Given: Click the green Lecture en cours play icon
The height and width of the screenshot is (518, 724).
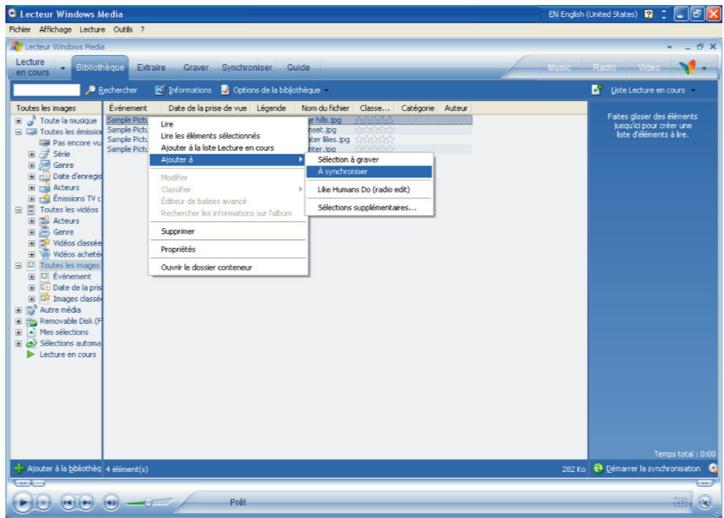Looking at the screenshot, I should point(31,355).
